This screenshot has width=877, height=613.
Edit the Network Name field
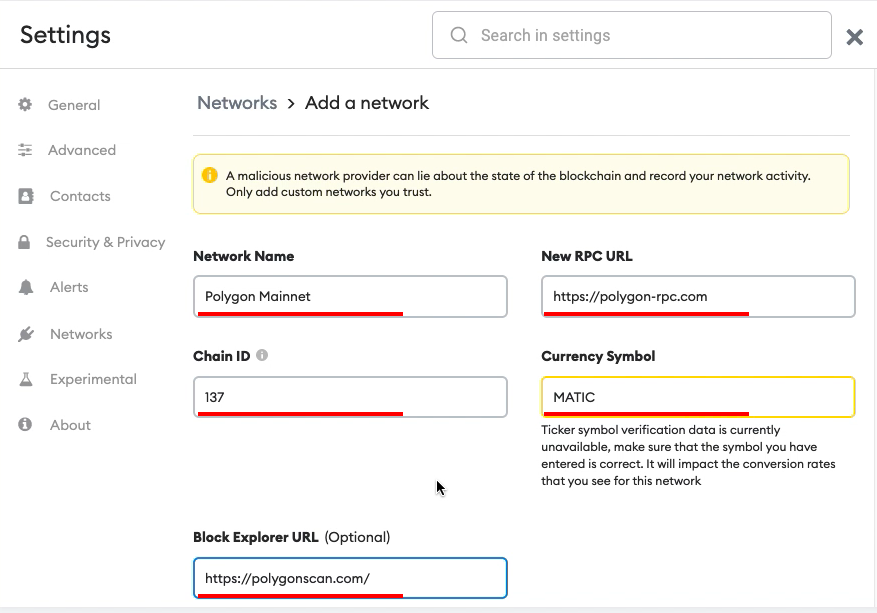pyautogui.click(x=350, y=296)
